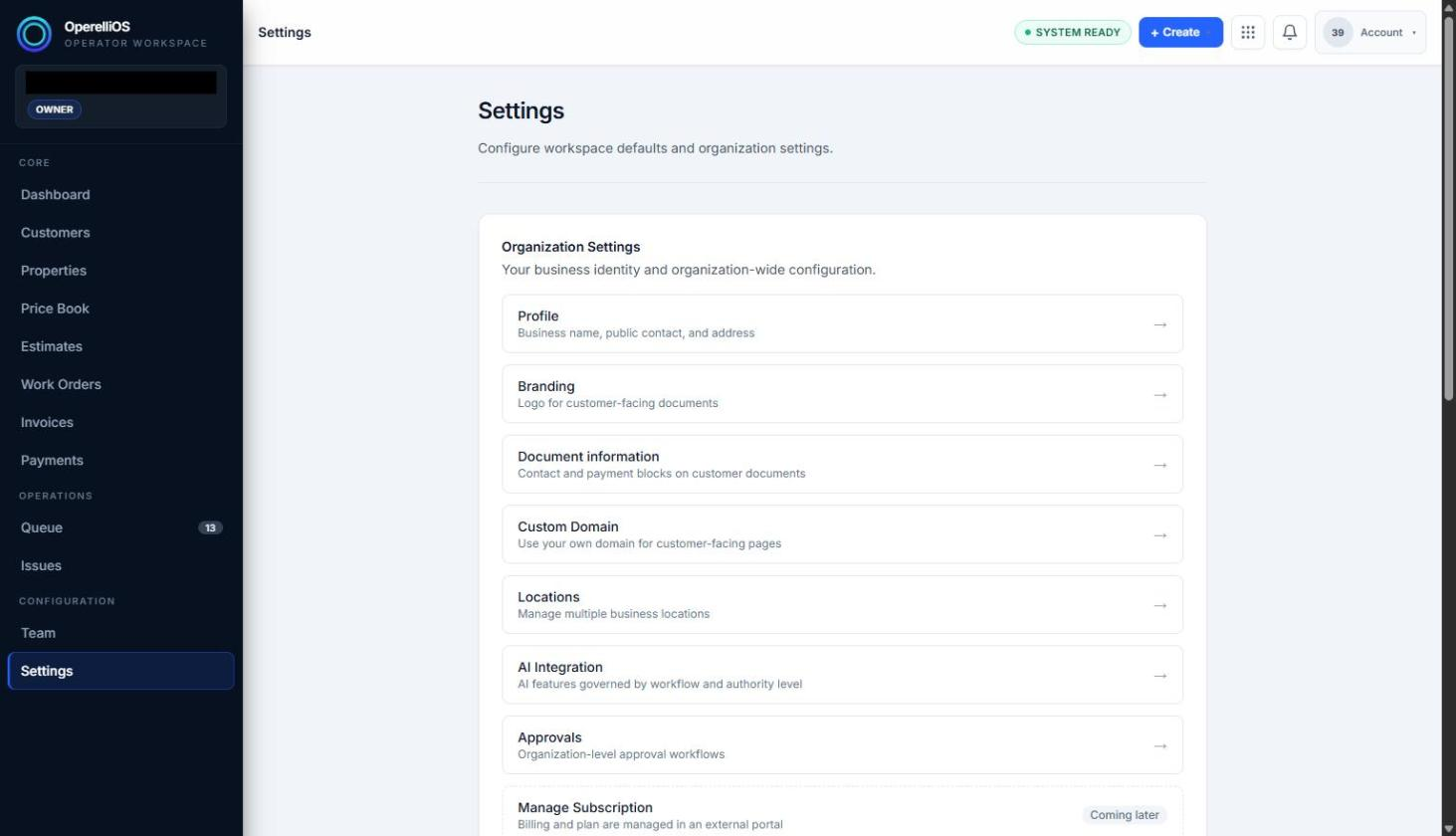The image size is (1456, 836).
Task: Click the OperelliOS logo icon
Action: pyautogui.click(x=34, y=34)
